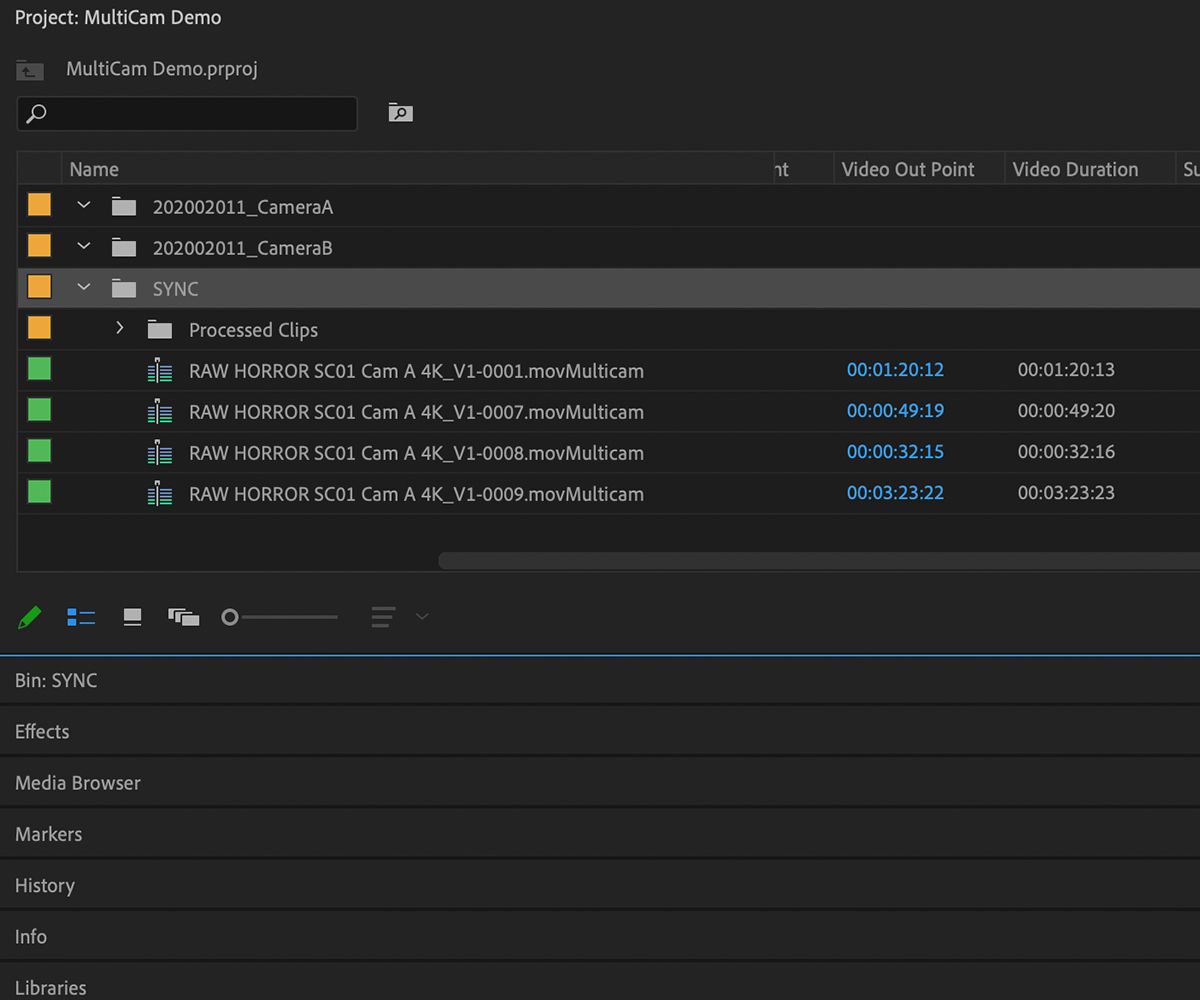Collapse the SYNC bin chevron

click(84, 287)
